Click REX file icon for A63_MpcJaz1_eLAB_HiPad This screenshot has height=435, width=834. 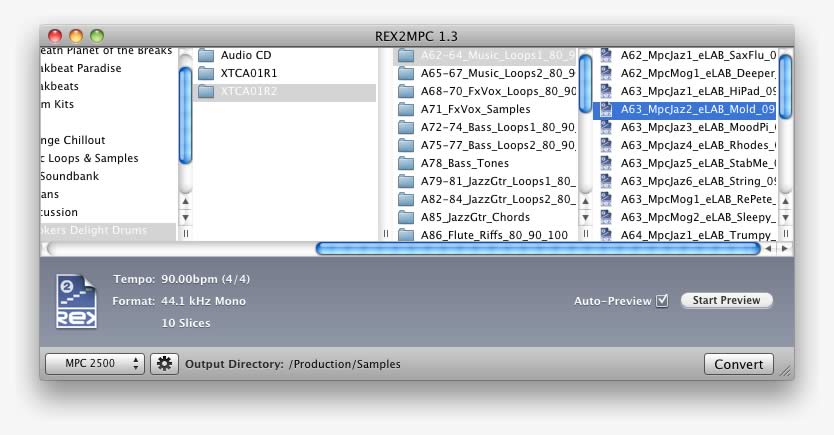(x=606, y=91)
